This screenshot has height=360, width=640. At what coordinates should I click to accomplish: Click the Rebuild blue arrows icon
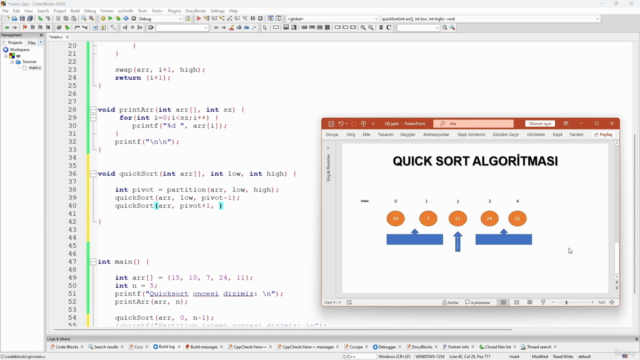coord(126,19)
